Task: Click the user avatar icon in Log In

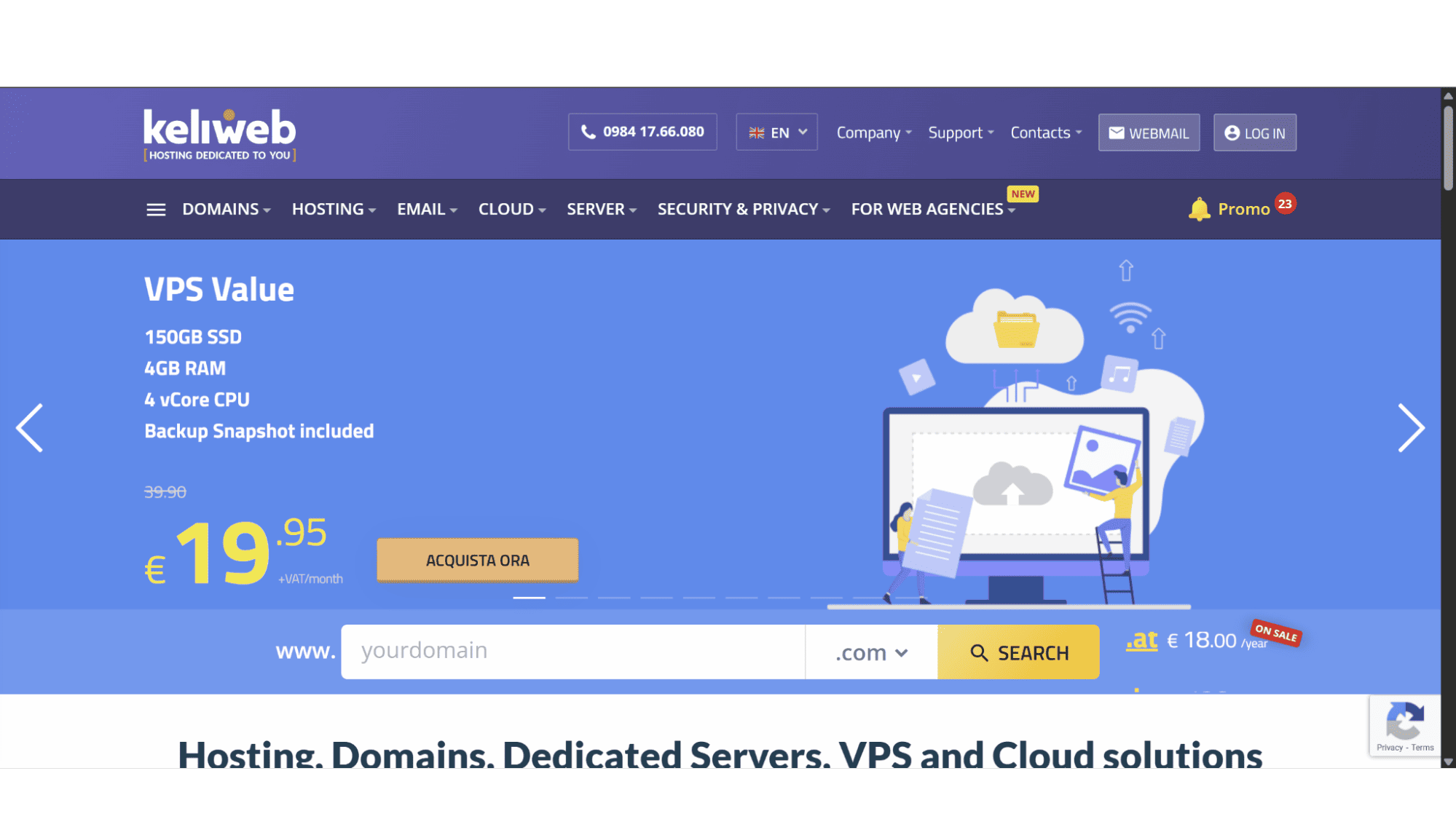Action: pyautogui.click(x=1232, y=132)
